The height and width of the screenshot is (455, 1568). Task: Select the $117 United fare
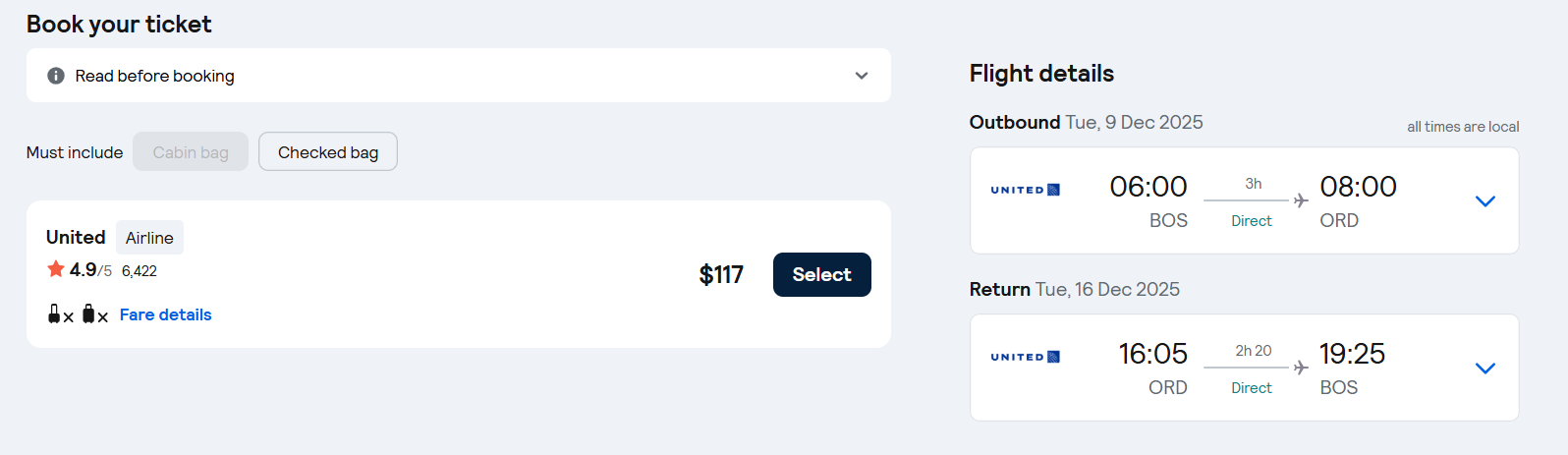coord(821,274)
